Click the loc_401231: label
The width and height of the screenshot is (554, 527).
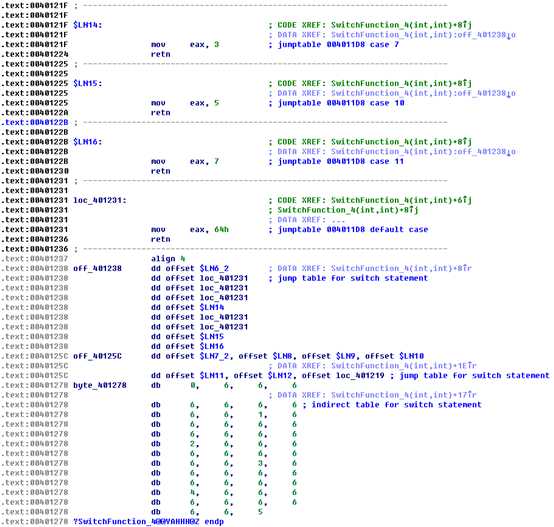coord(100,200)
